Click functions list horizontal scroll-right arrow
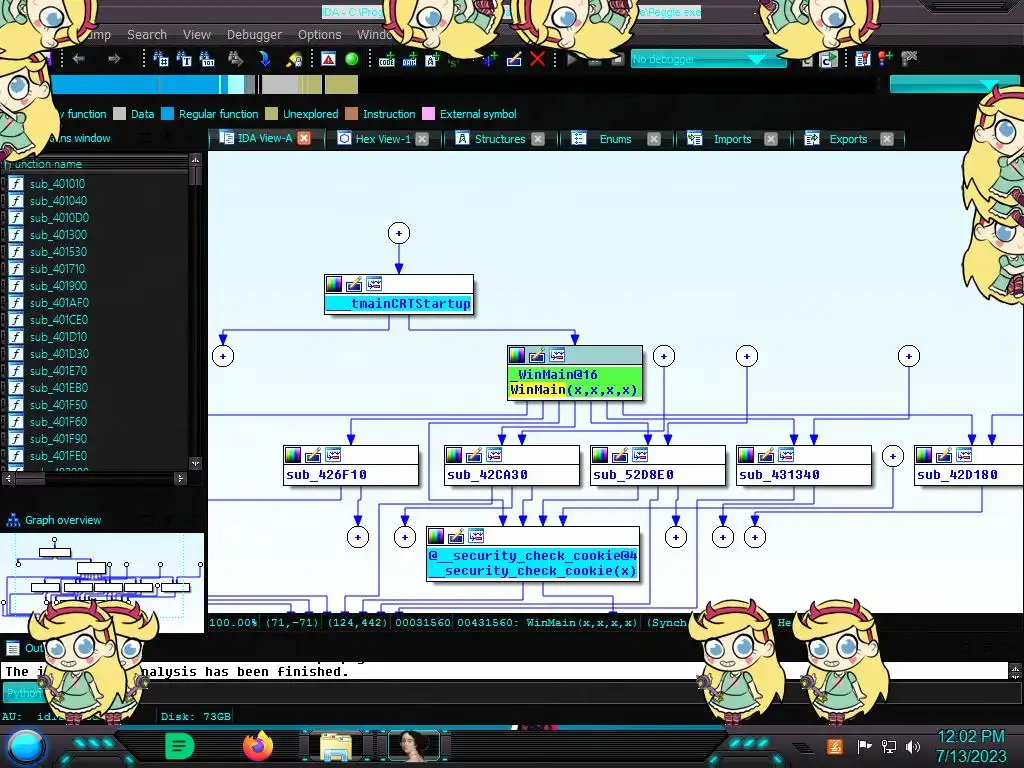1024x768 pixels. coord(181,478)
